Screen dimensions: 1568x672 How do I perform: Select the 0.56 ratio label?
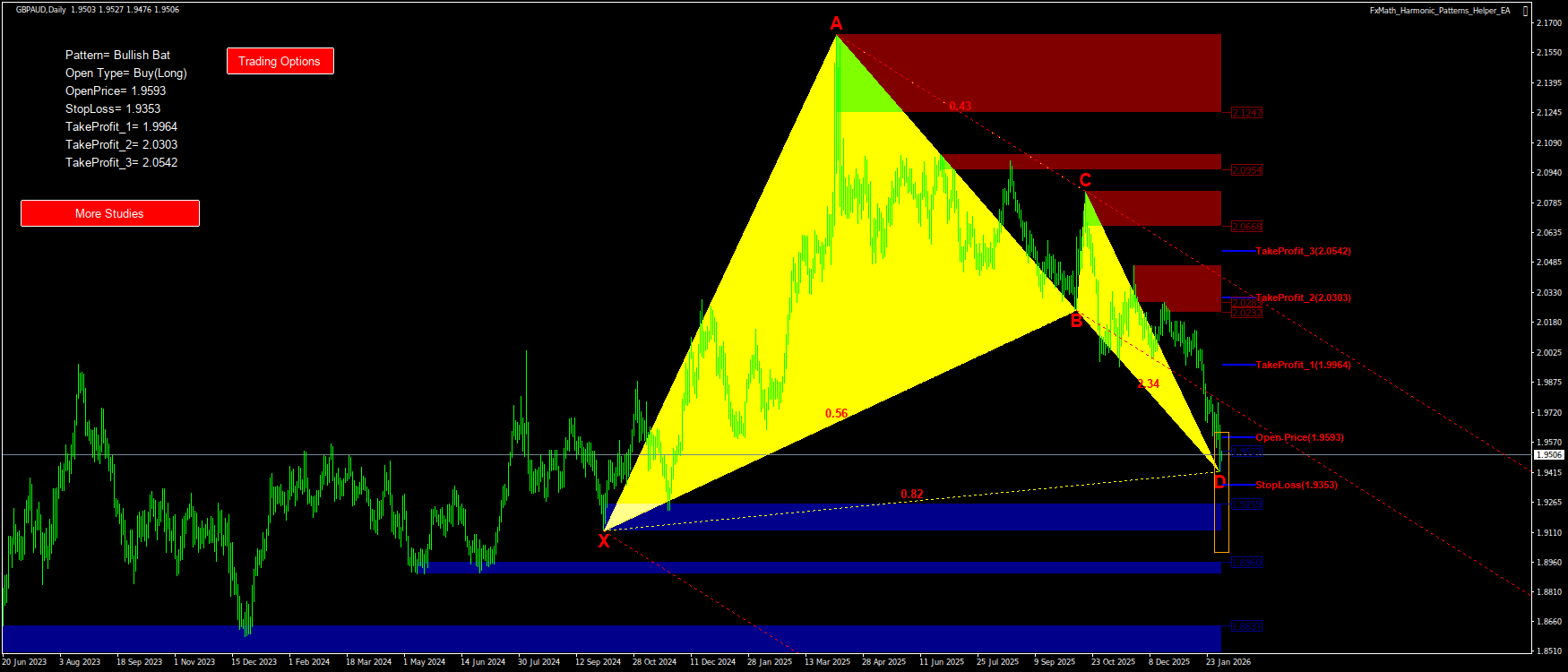point(836,413)
